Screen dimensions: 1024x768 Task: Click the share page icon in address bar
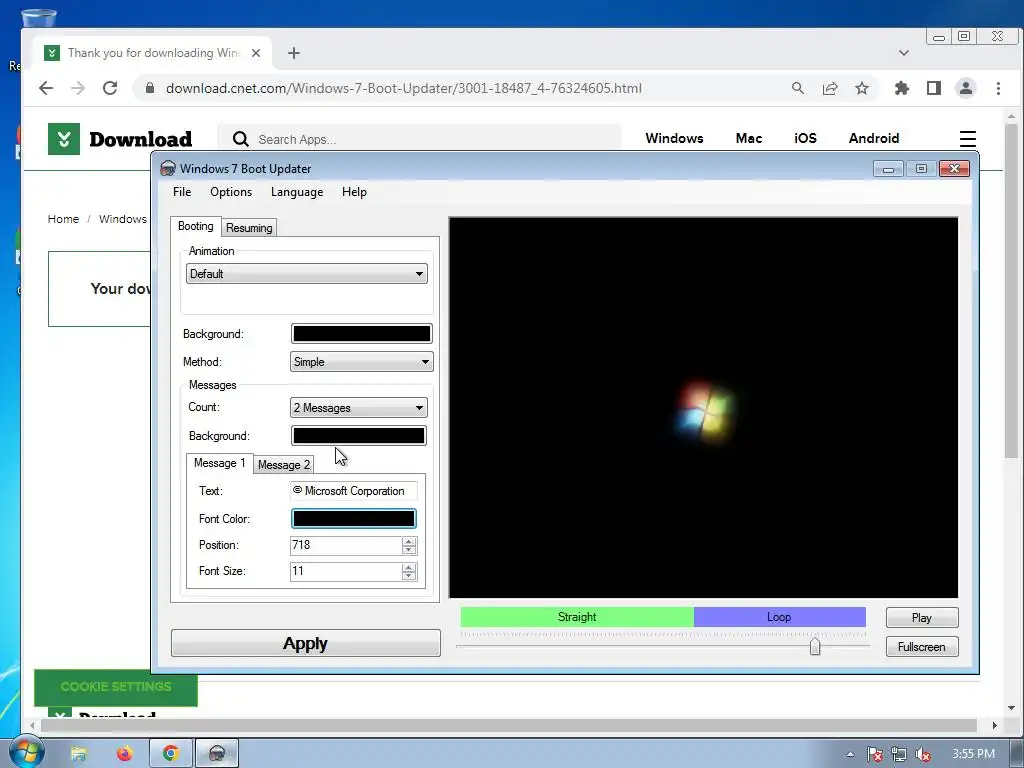point(830,88)
